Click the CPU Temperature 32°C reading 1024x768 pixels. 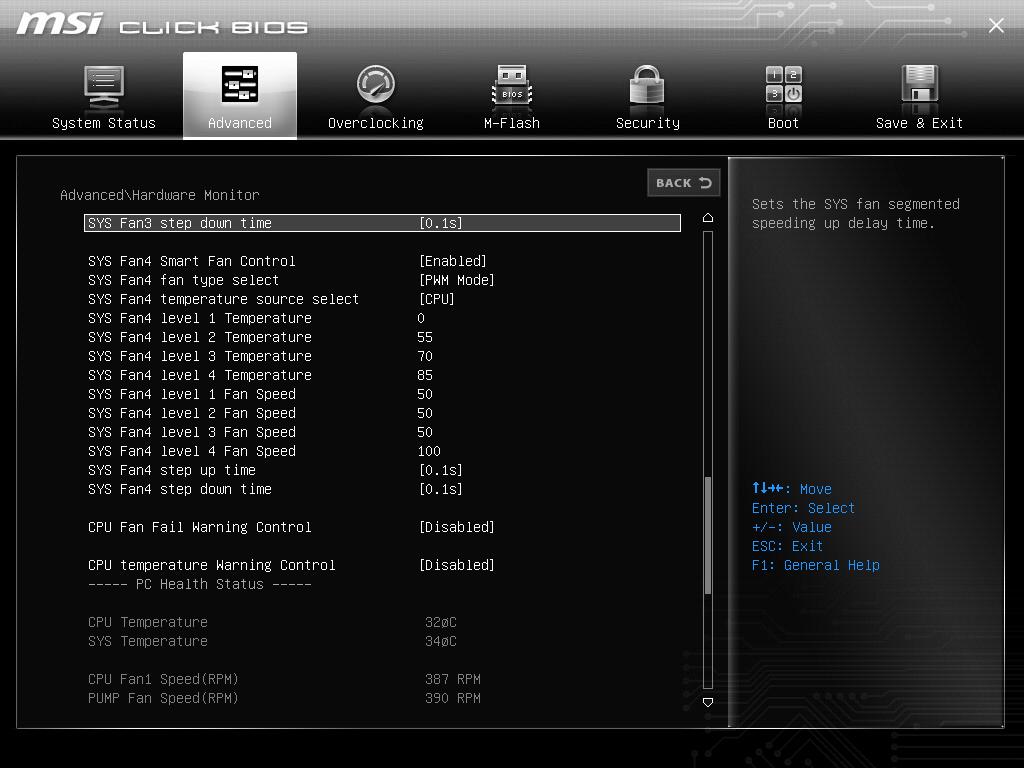tap(440, 622)
